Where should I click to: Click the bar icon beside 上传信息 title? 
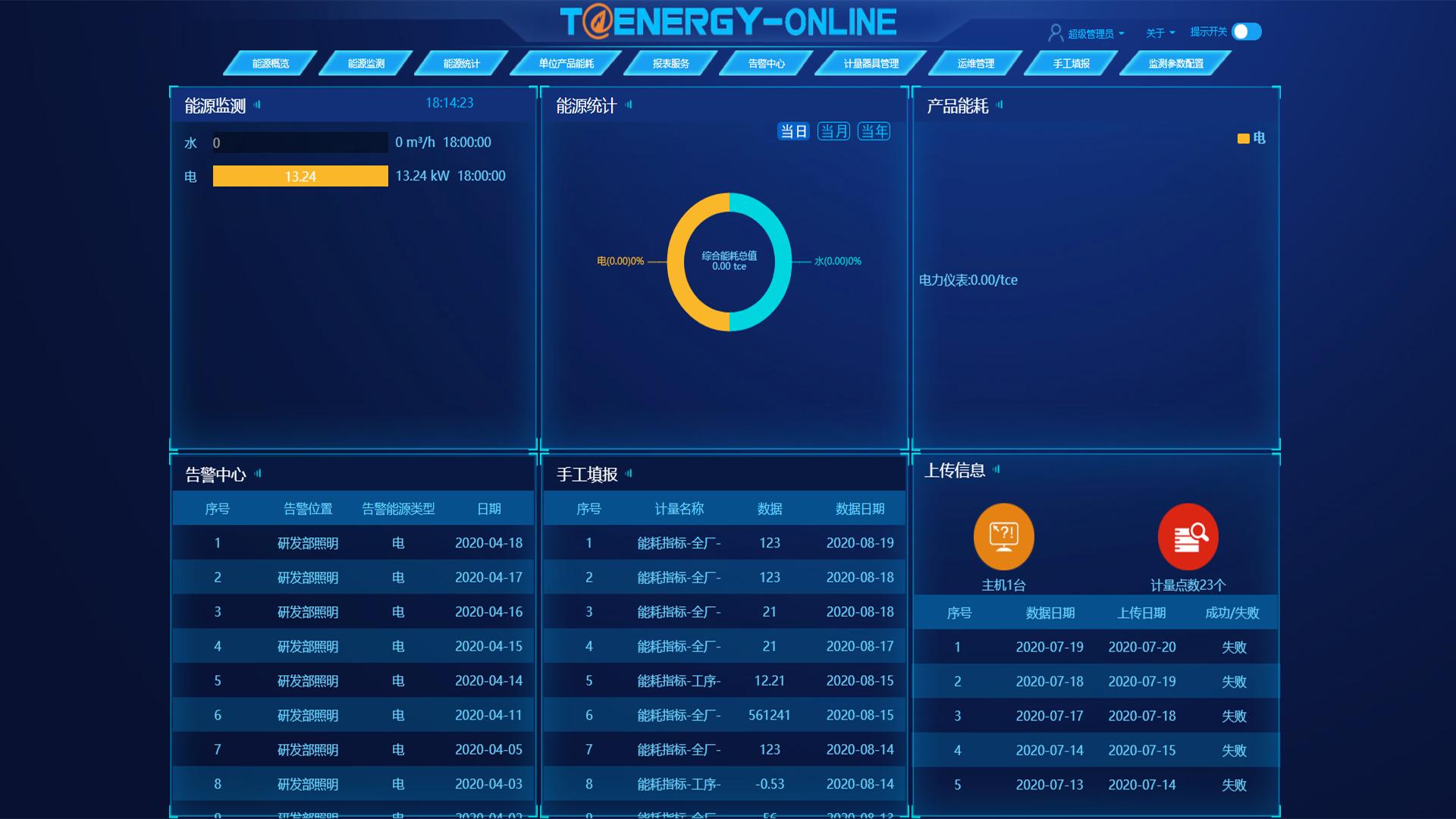pos(996,469)
